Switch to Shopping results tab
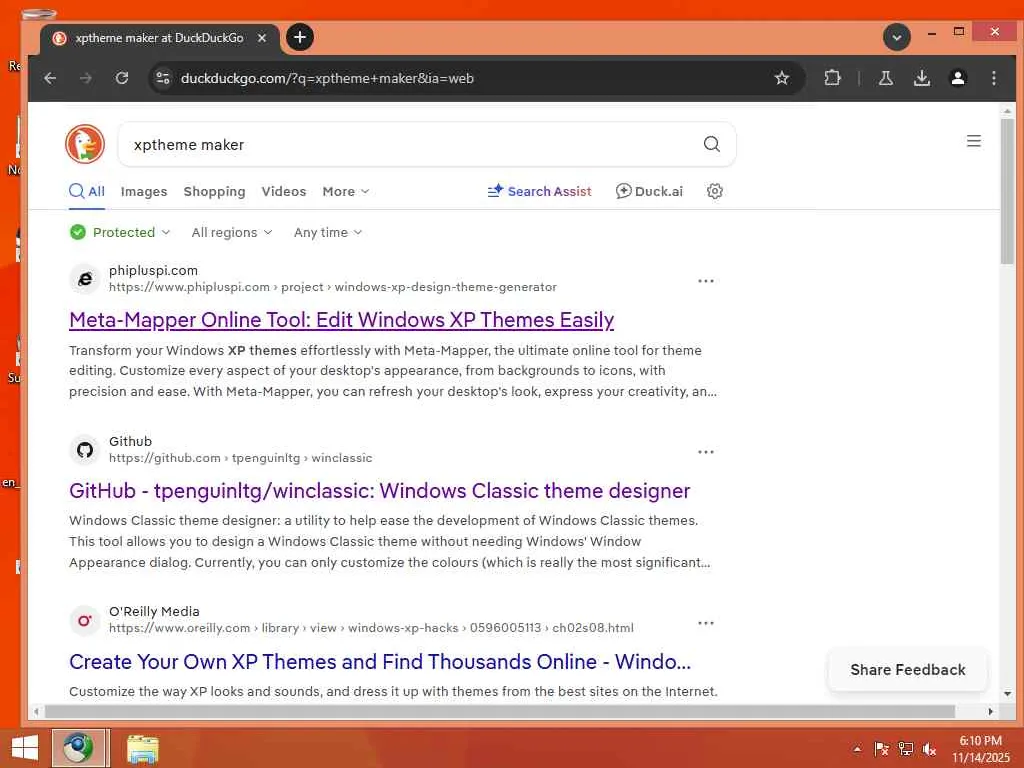The width and height of the screenshot is (1024, 768). coord(214,191)
